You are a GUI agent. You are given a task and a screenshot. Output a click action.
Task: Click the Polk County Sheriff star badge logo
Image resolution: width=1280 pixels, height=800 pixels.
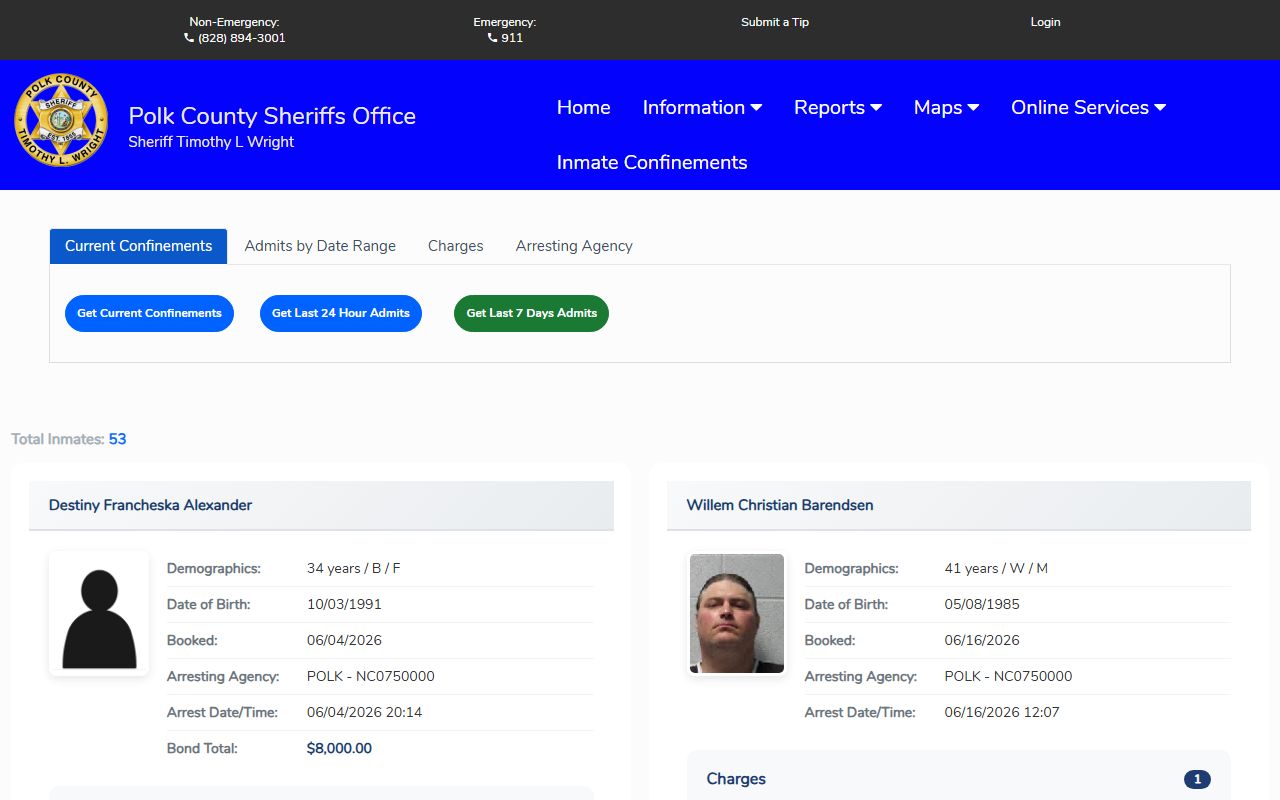[x=61, y=120]
